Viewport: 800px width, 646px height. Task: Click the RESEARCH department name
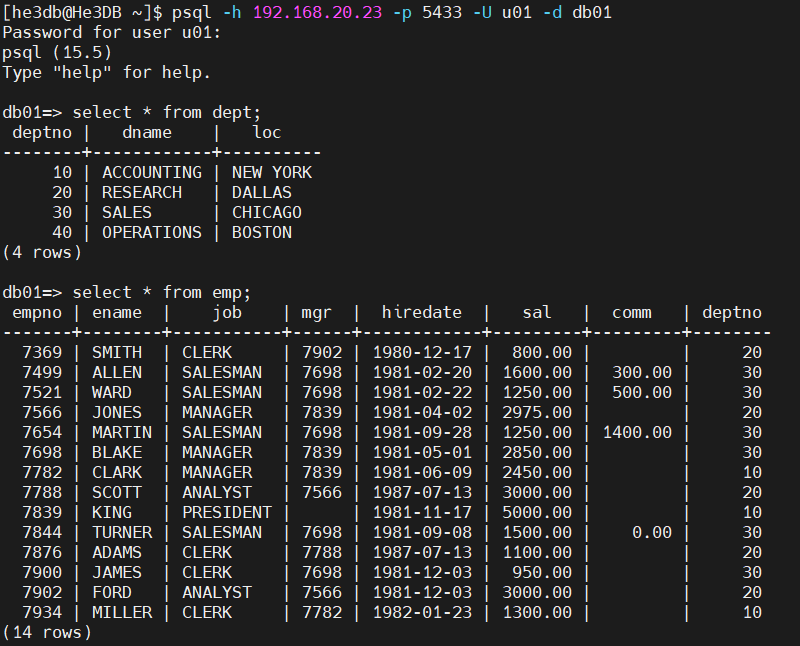[x=142, y=192]
